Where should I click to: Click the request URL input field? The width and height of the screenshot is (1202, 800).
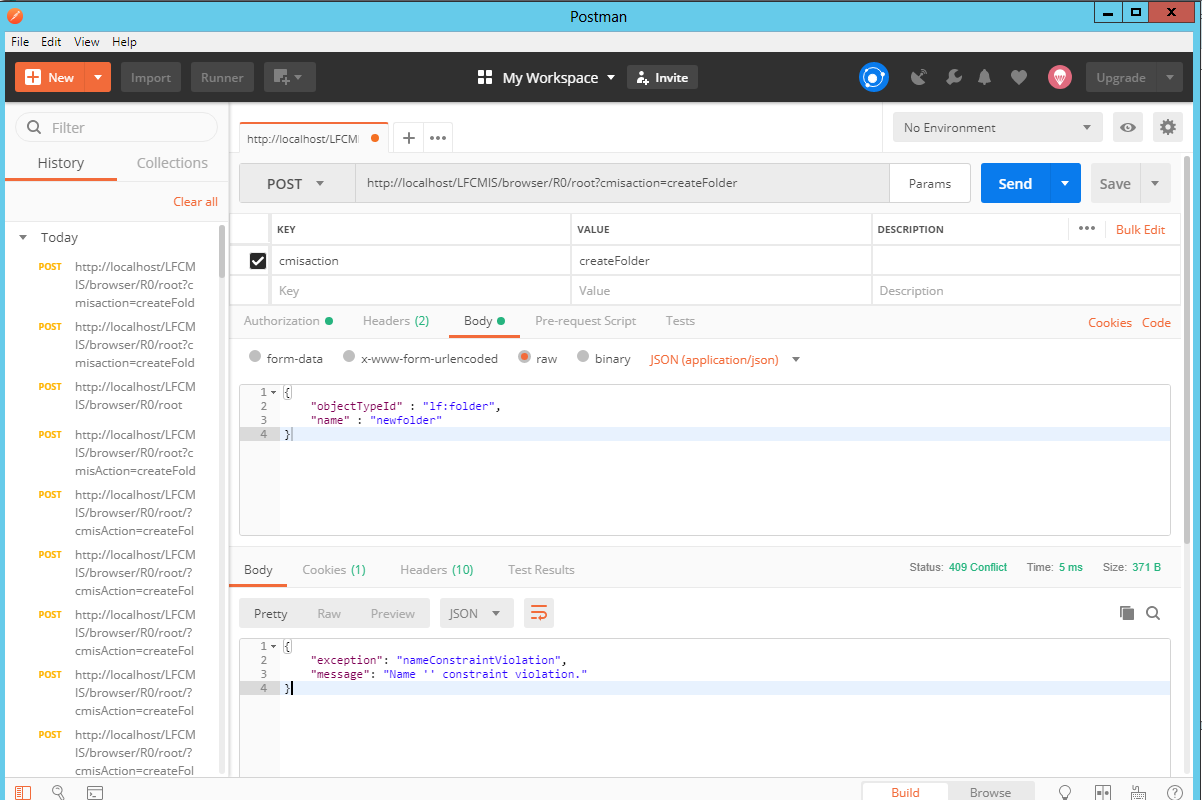pyautogui.click(x=620, y=184)
